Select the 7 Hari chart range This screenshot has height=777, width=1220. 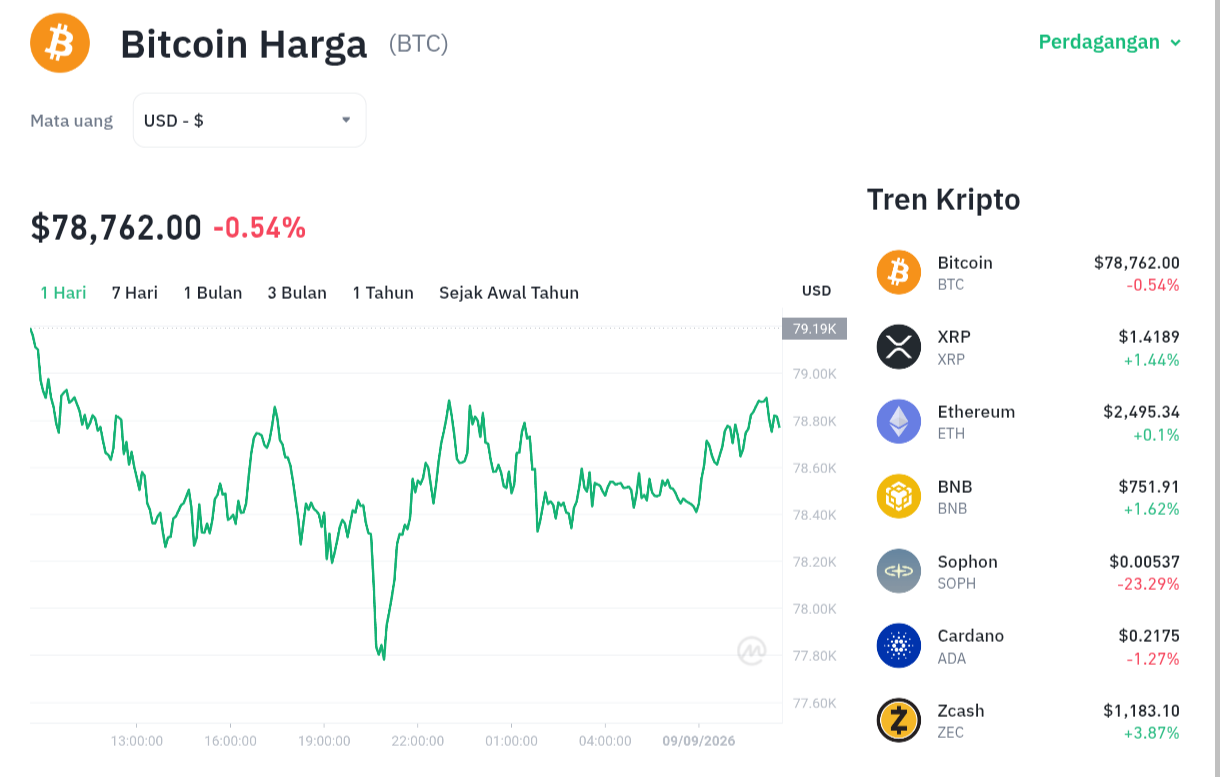(x=135, y=293)
